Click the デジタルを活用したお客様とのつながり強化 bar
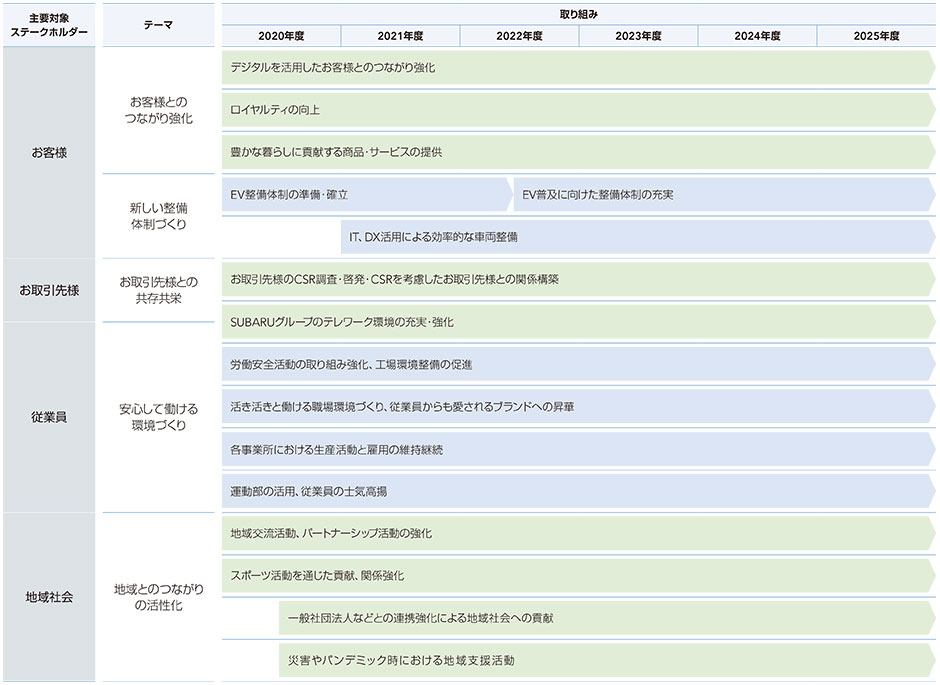940x685 pixels. pyautogui.click(x=579, y=68)
